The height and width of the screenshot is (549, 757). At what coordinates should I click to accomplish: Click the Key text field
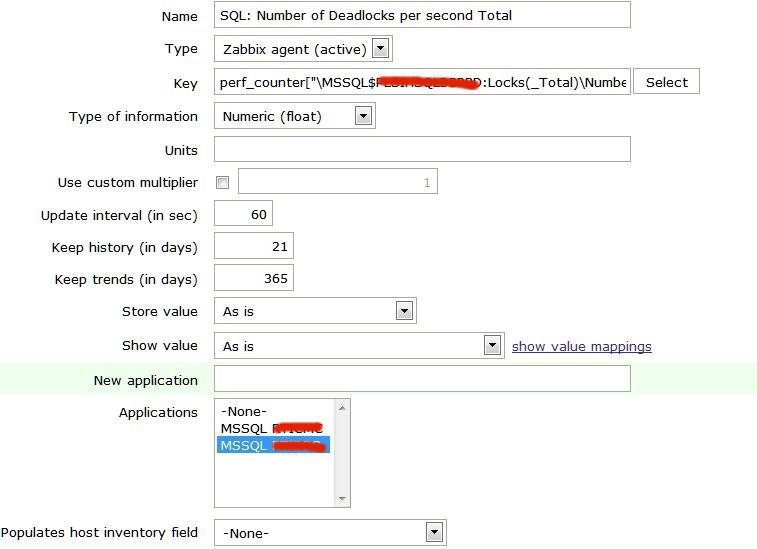pyautogui.click(x=422, y=82)
